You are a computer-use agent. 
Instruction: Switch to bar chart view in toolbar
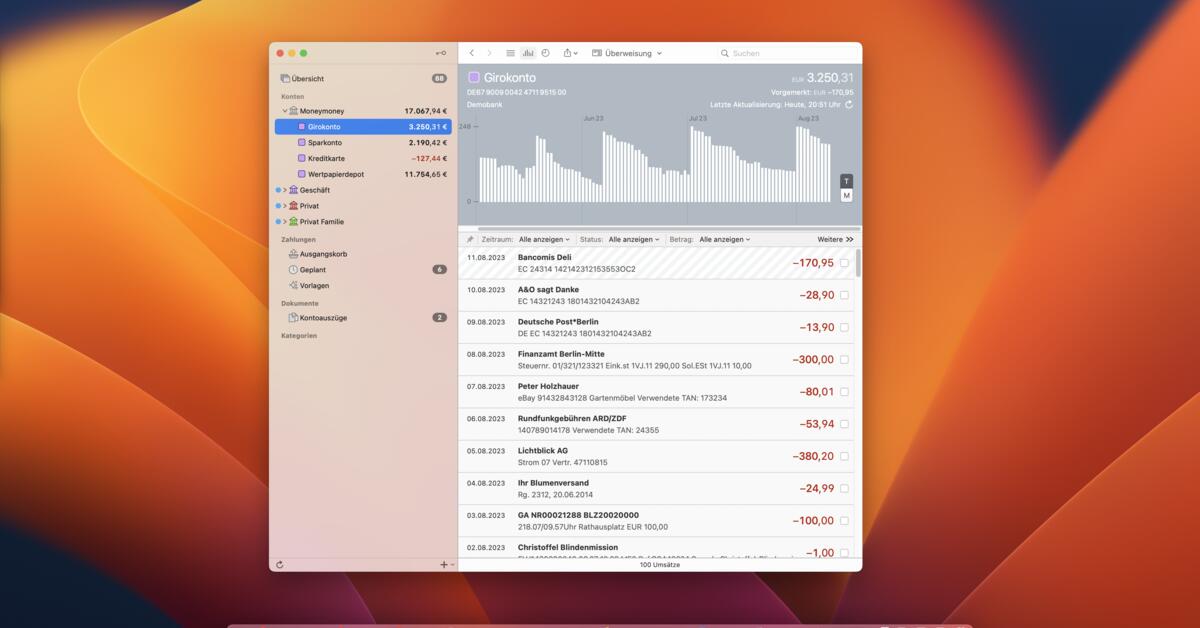(528, 53)
